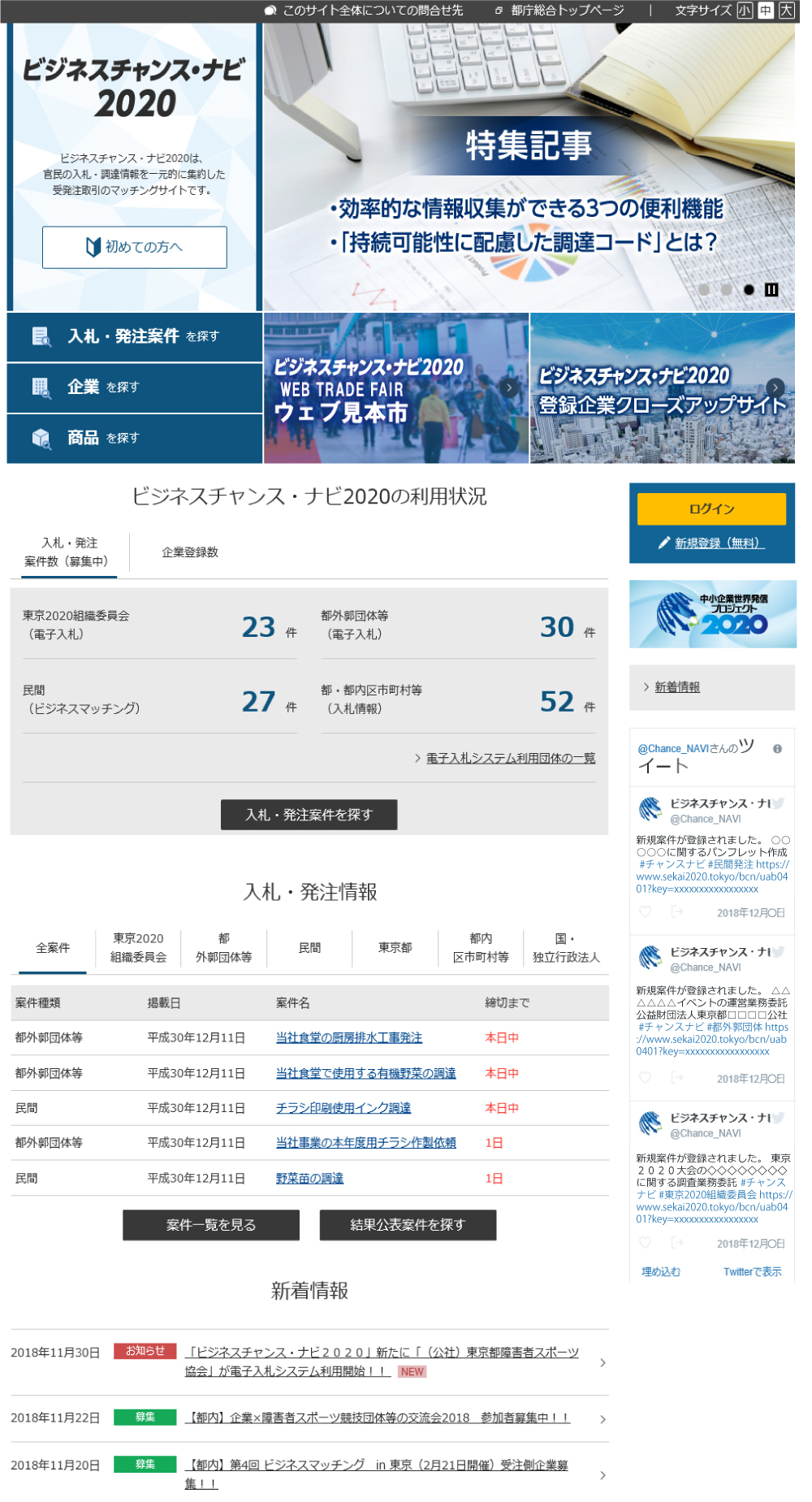This screenshot has width=812, height=1502.
Task: Click the 初めての方へ button
Action: pos(135,247)
